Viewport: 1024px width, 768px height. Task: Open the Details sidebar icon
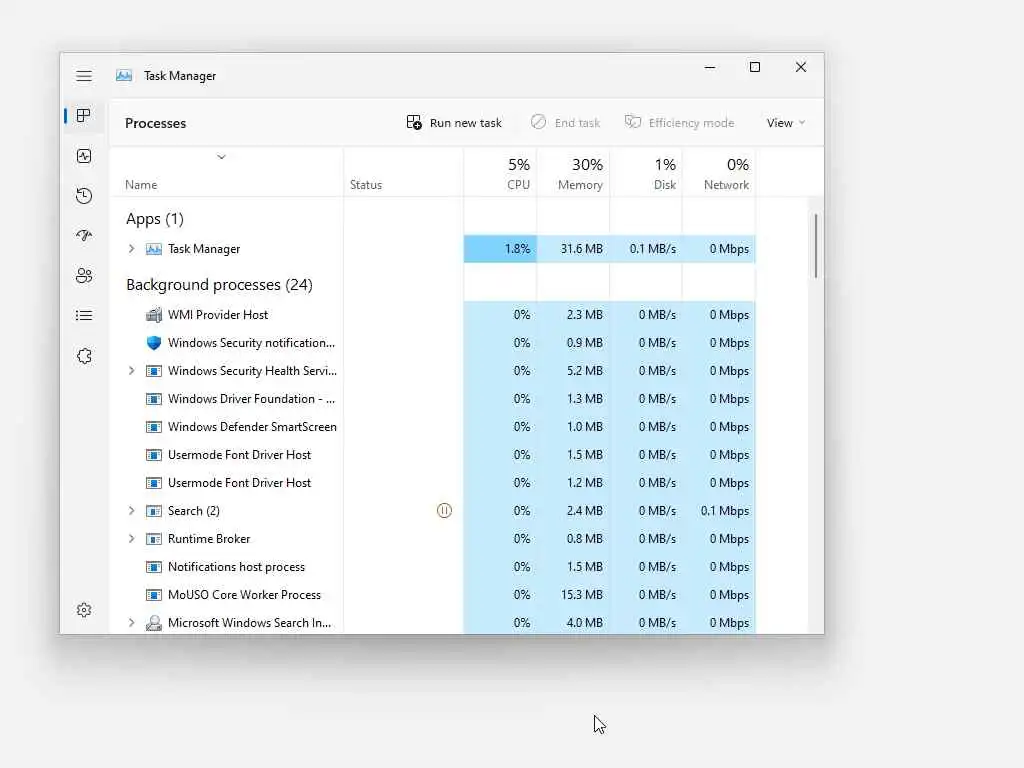84,316
